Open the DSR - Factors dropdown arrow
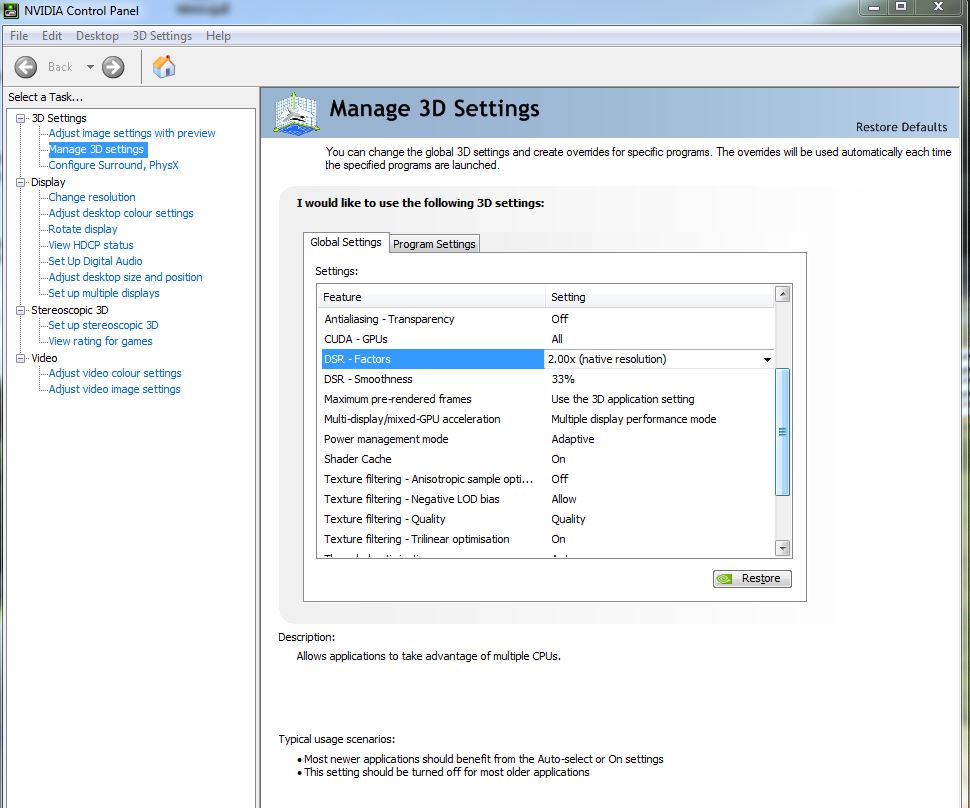This screenshot has width=970, height=808. pyautogui.click(x=767, y=359)
